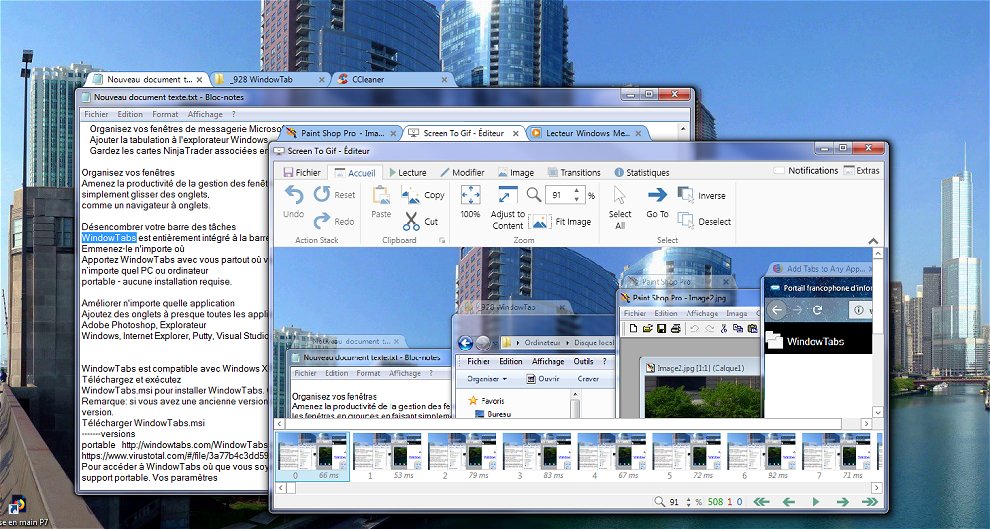This screenshot has height=529, width=990.
Task: Click Undo in the Action Stack group
Action: [x=294, y=202]
